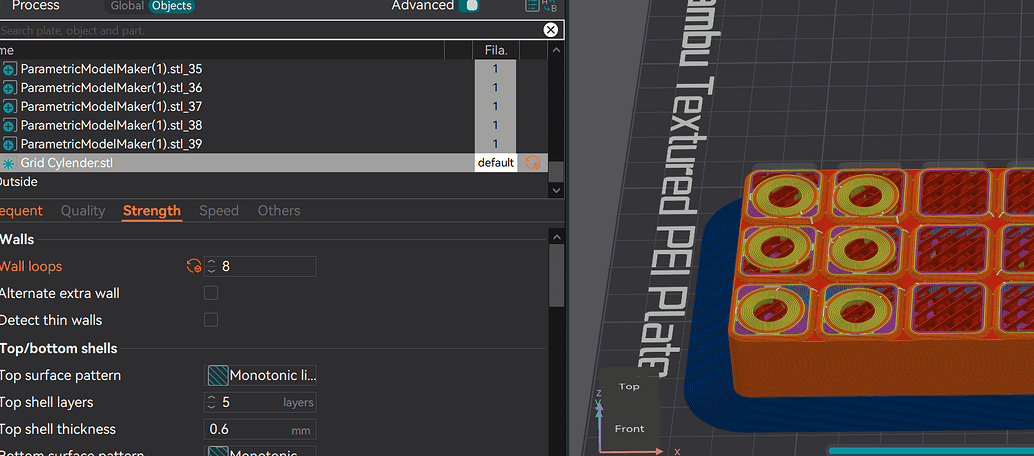The width and height of the screenshot is (1034, 456).
Task: Select ParametricModelMaker(1).stl_39 in object list
Action: (x=111, y=144)
